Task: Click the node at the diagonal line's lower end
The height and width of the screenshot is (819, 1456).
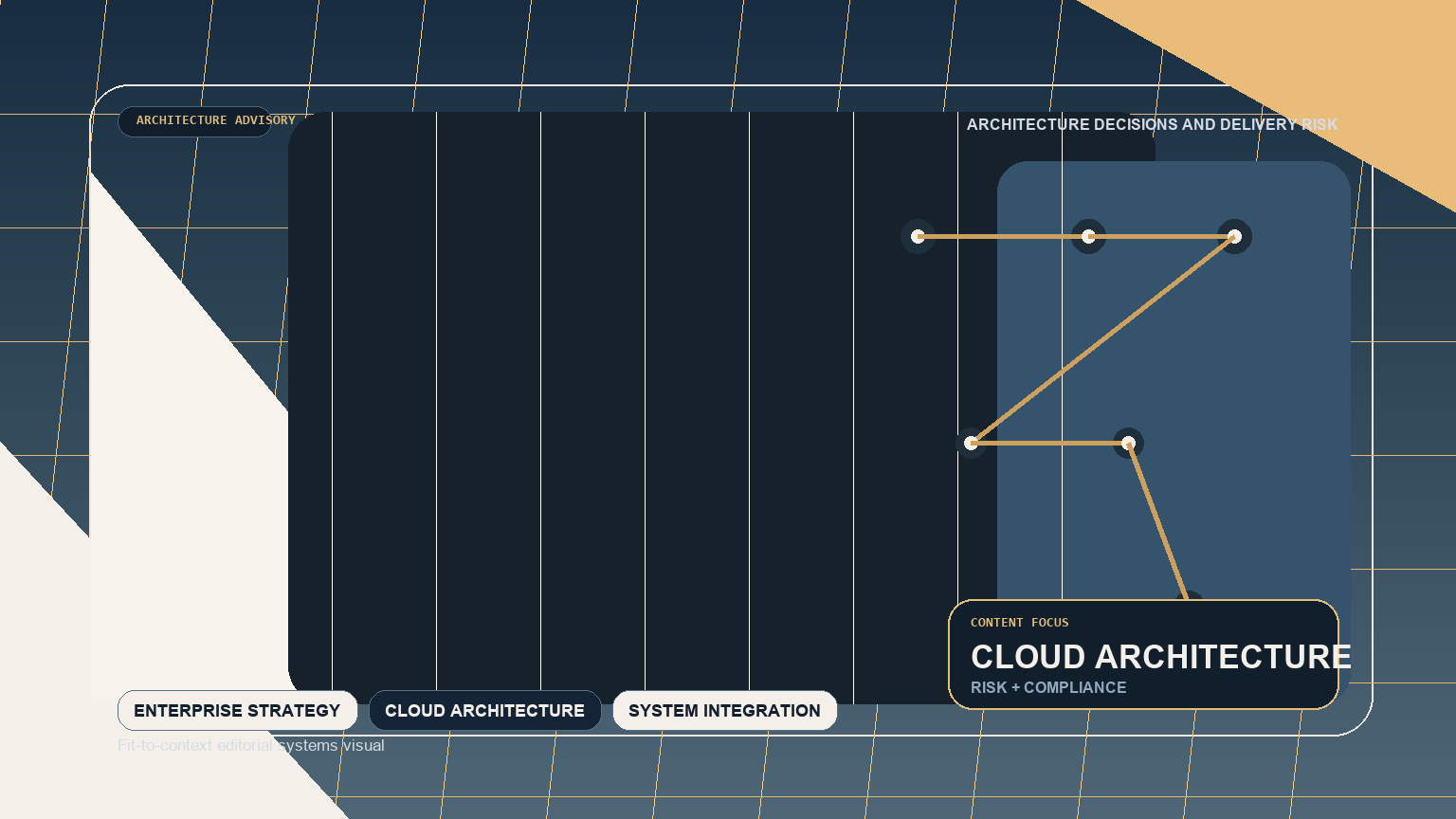Action: point(971,443)
